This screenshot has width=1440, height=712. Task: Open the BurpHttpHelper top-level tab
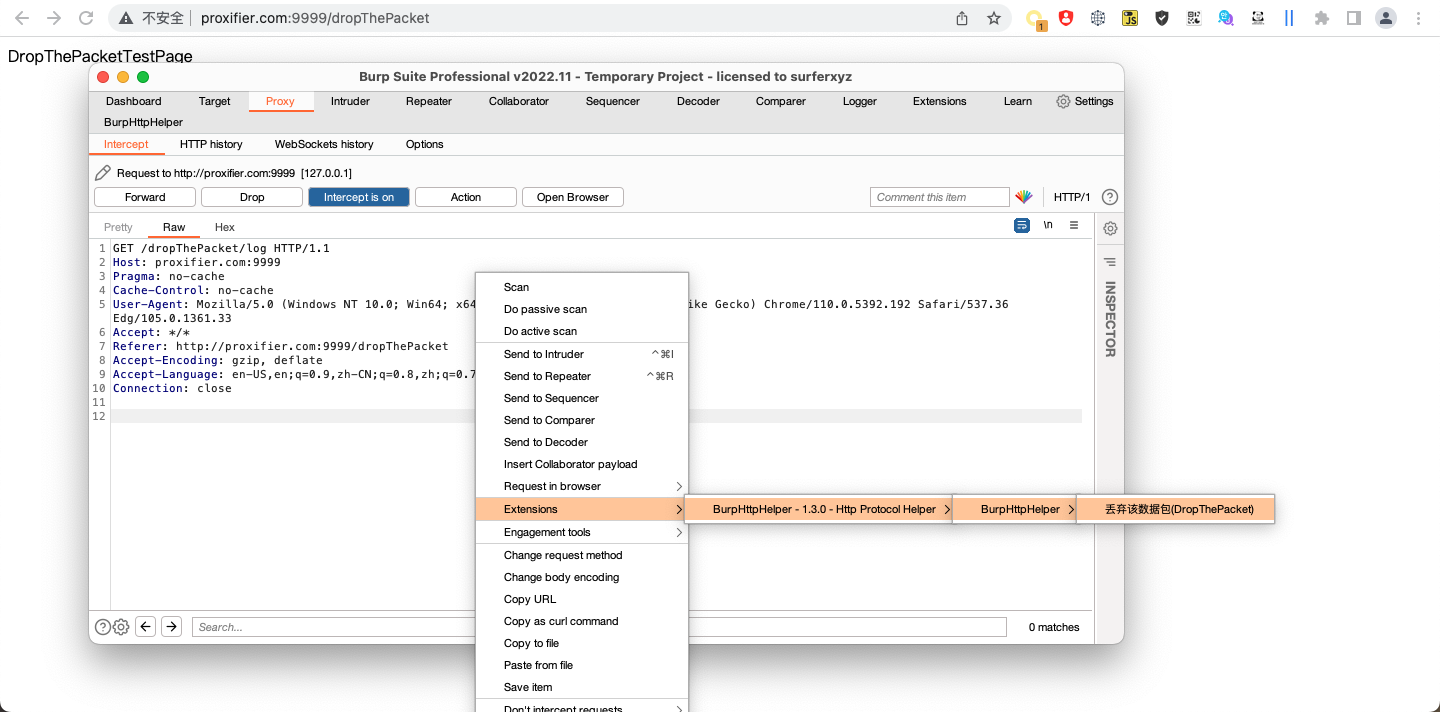pyautogui.click(x=143, y=122)
